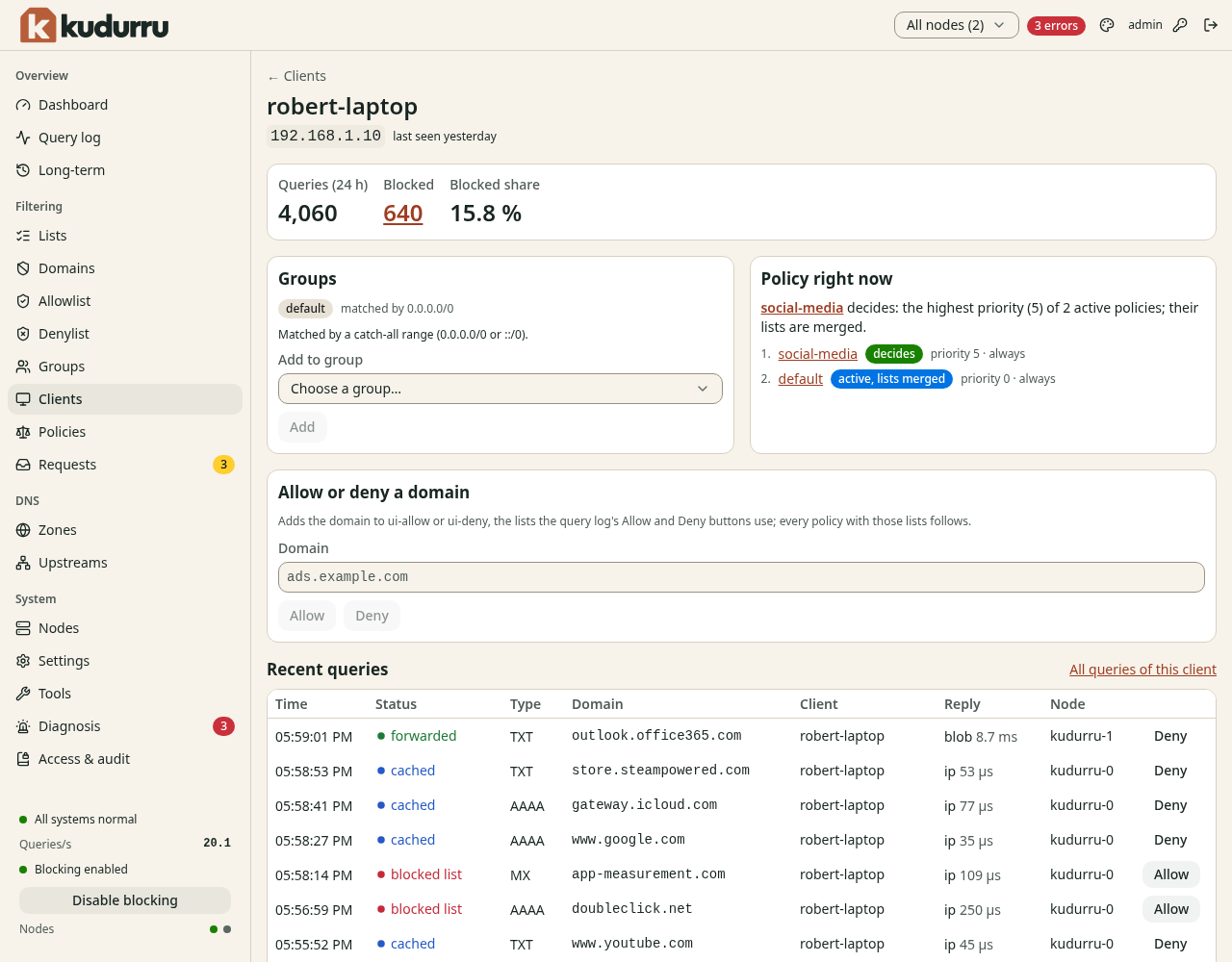Click Deny for outlook.office365.com query
The image size is (1232, 962).
click(1170, 736)
